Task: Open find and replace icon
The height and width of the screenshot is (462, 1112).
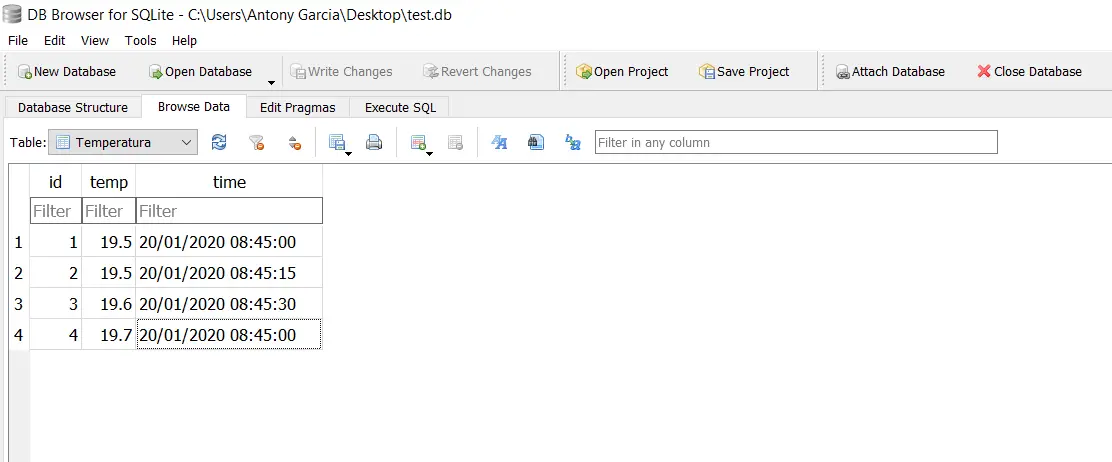Action: coord(573,143)
